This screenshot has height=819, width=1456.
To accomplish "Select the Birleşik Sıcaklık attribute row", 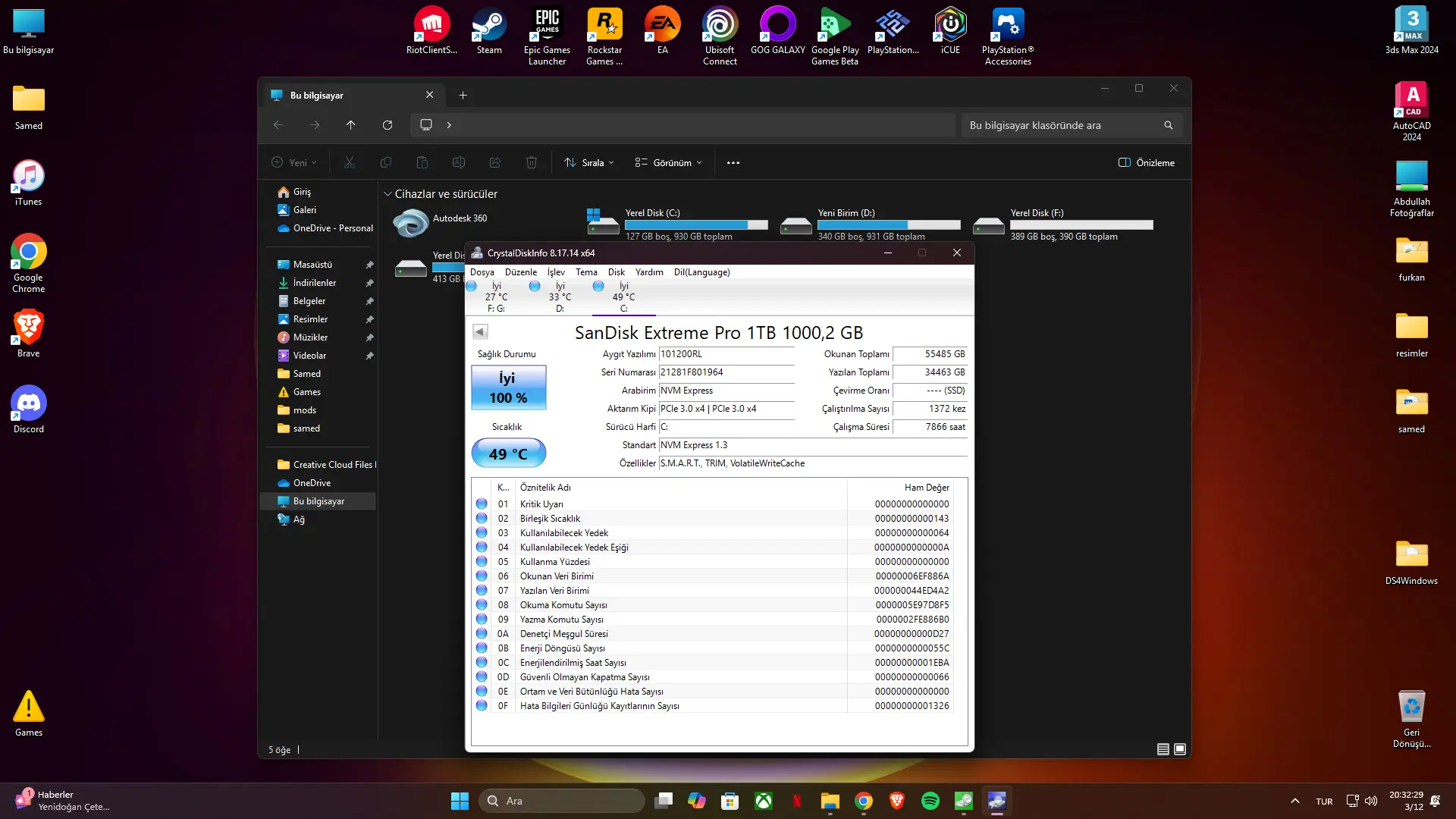I will point(713,519).
